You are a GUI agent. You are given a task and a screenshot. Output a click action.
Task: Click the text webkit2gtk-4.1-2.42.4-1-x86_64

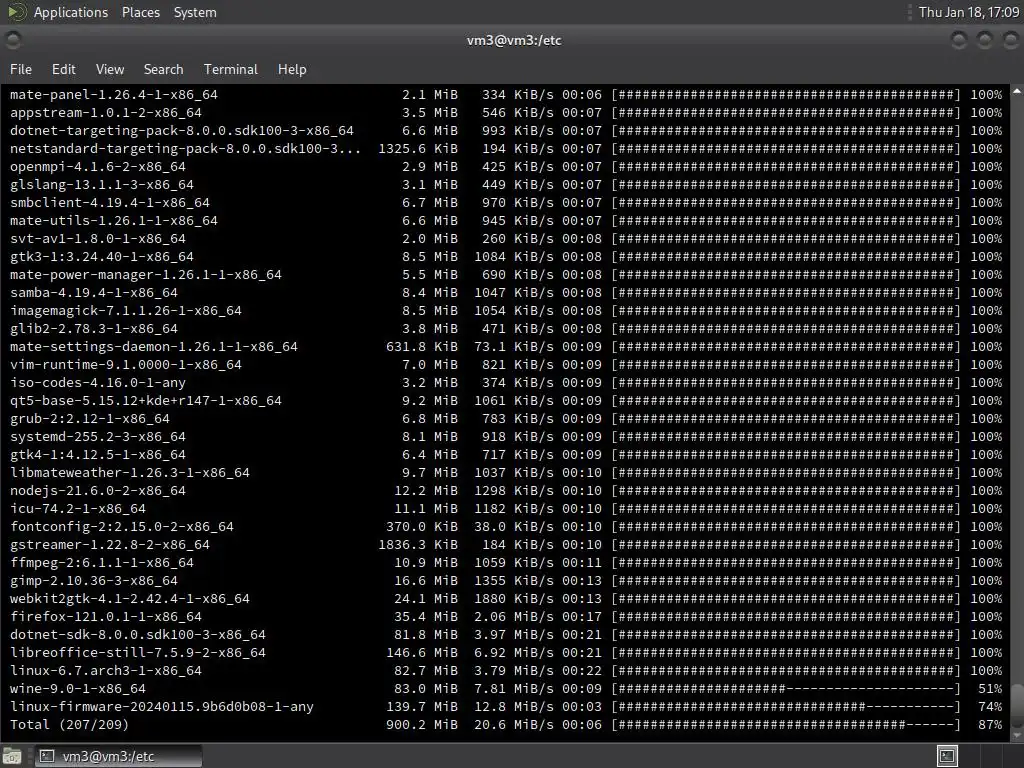point(130,599)
